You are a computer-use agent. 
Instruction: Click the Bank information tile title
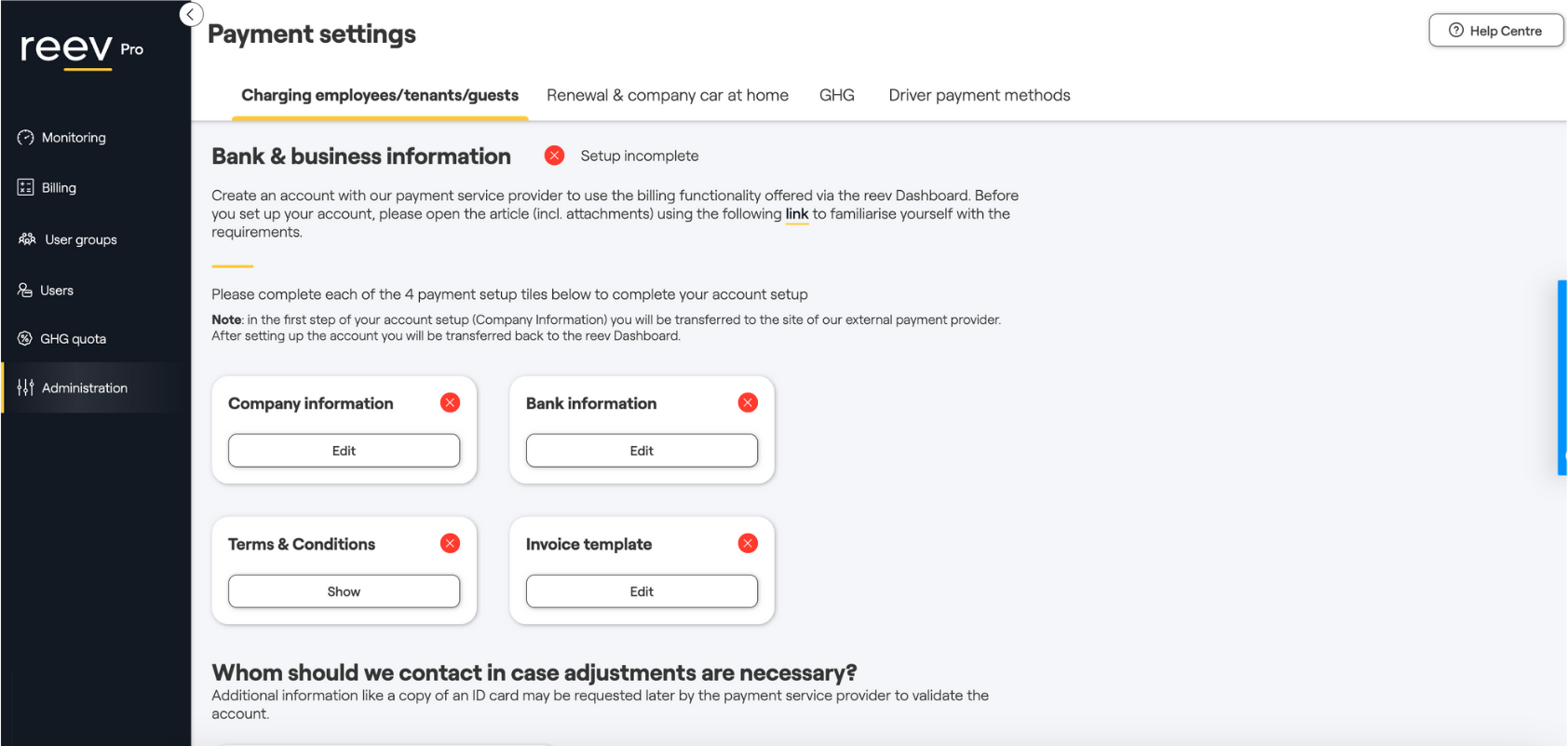(591, 403)
